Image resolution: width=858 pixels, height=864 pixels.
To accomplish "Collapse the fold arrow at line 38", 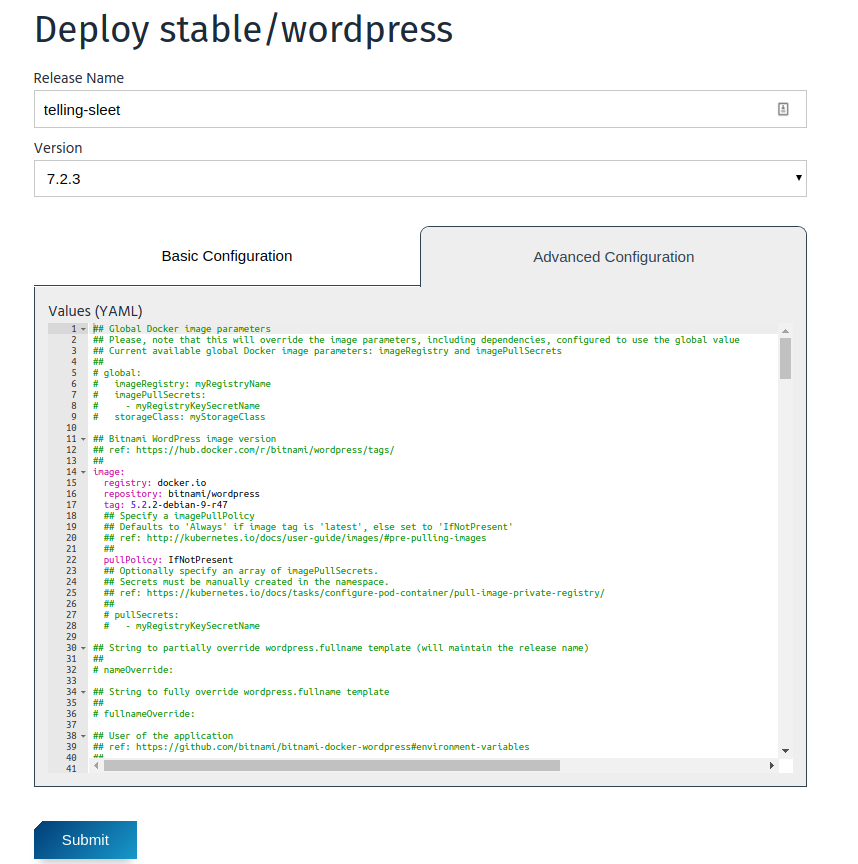I will [83, 736].
